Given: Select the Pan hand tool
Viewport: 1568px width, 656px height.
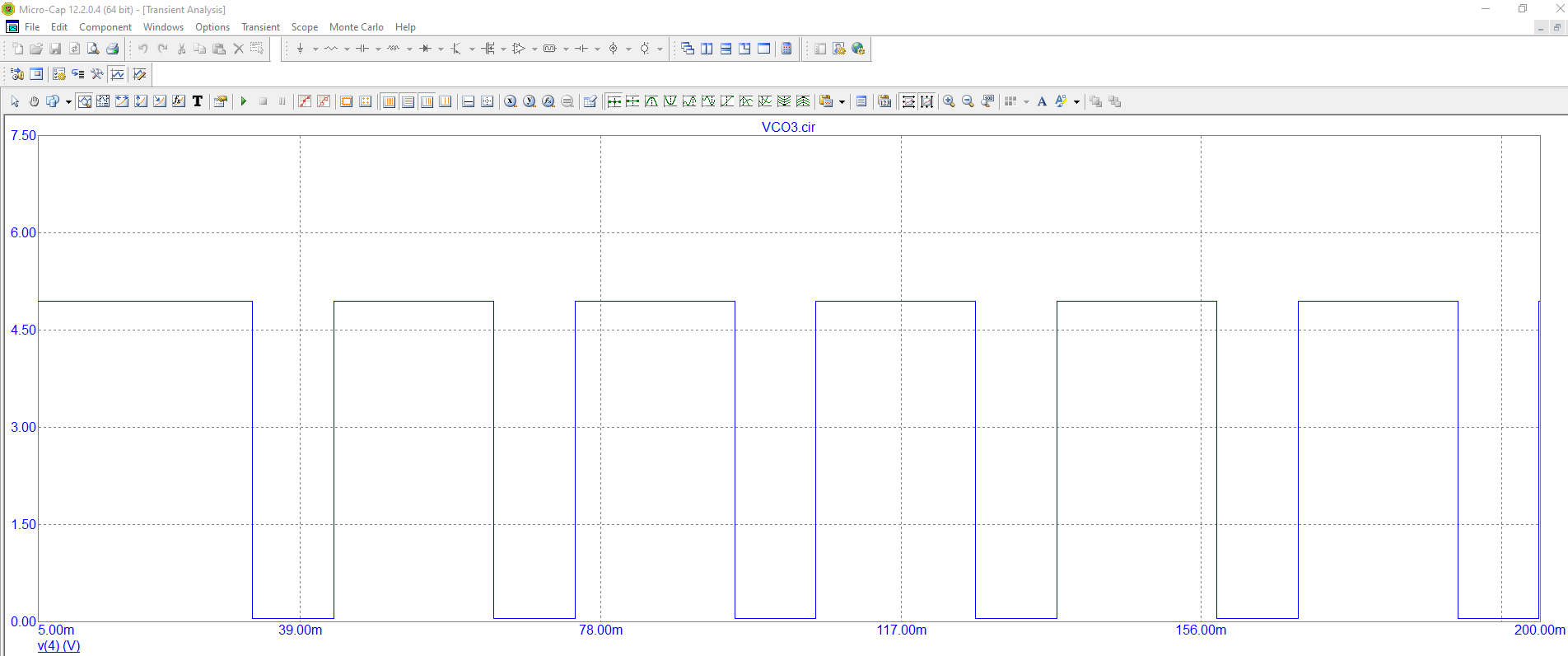Looking at the screenshot, I should [34, 101].
